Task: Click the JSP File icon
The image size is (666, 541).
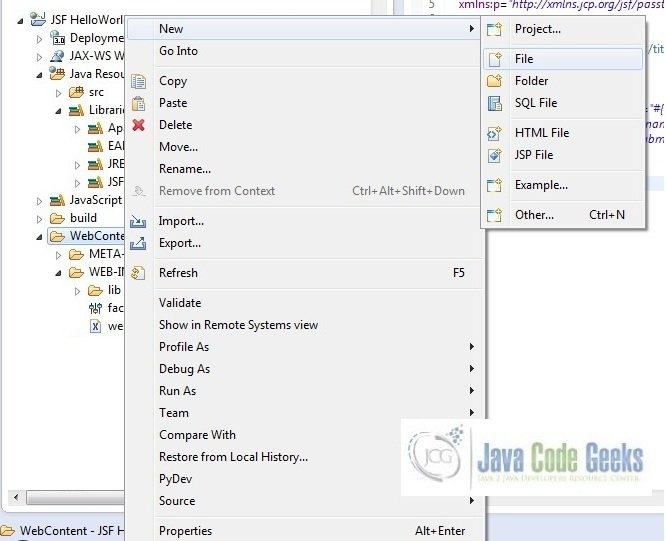Action: coord(494,155)
